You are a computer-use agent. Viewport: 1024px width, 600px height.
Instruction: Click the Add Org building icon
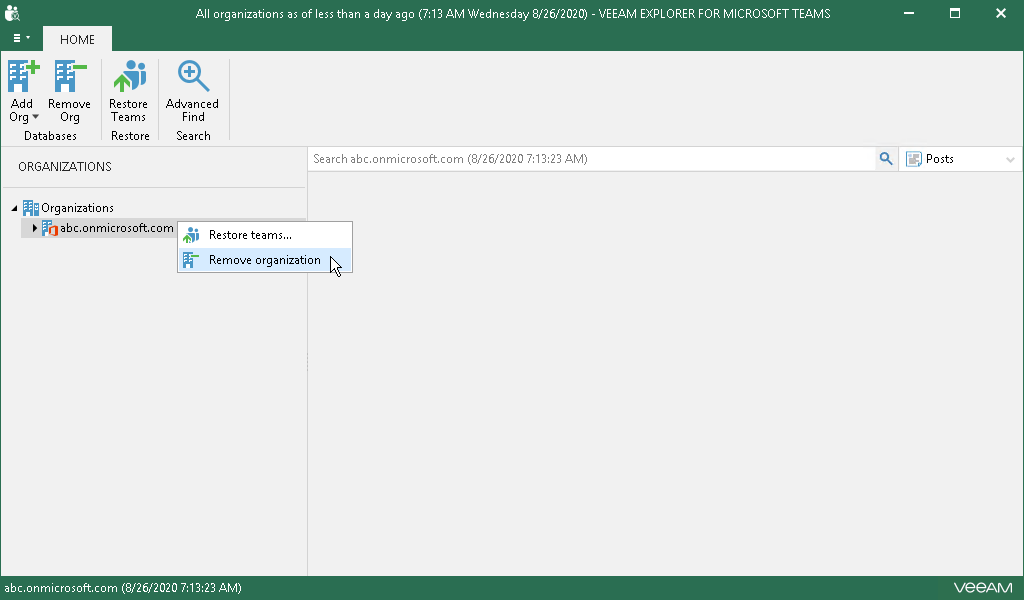click(24, 76)
